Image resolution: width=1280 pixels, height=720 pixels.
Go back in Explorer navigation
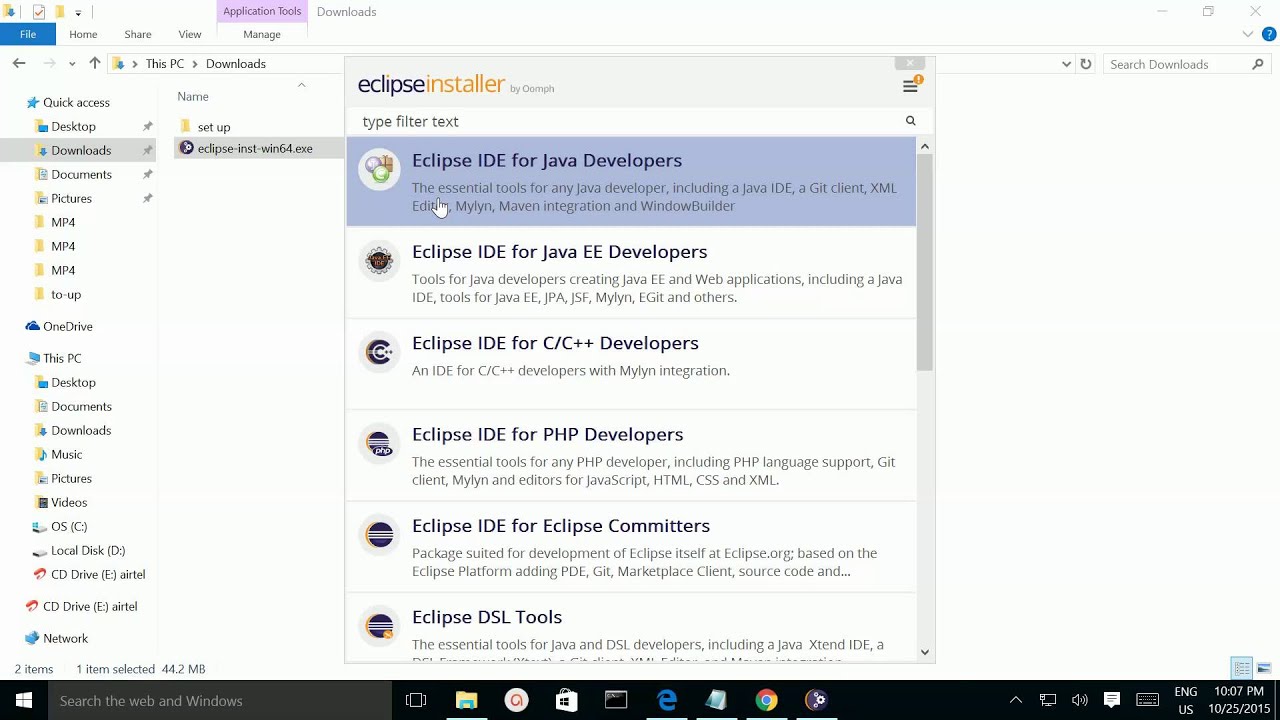(19, 63)
